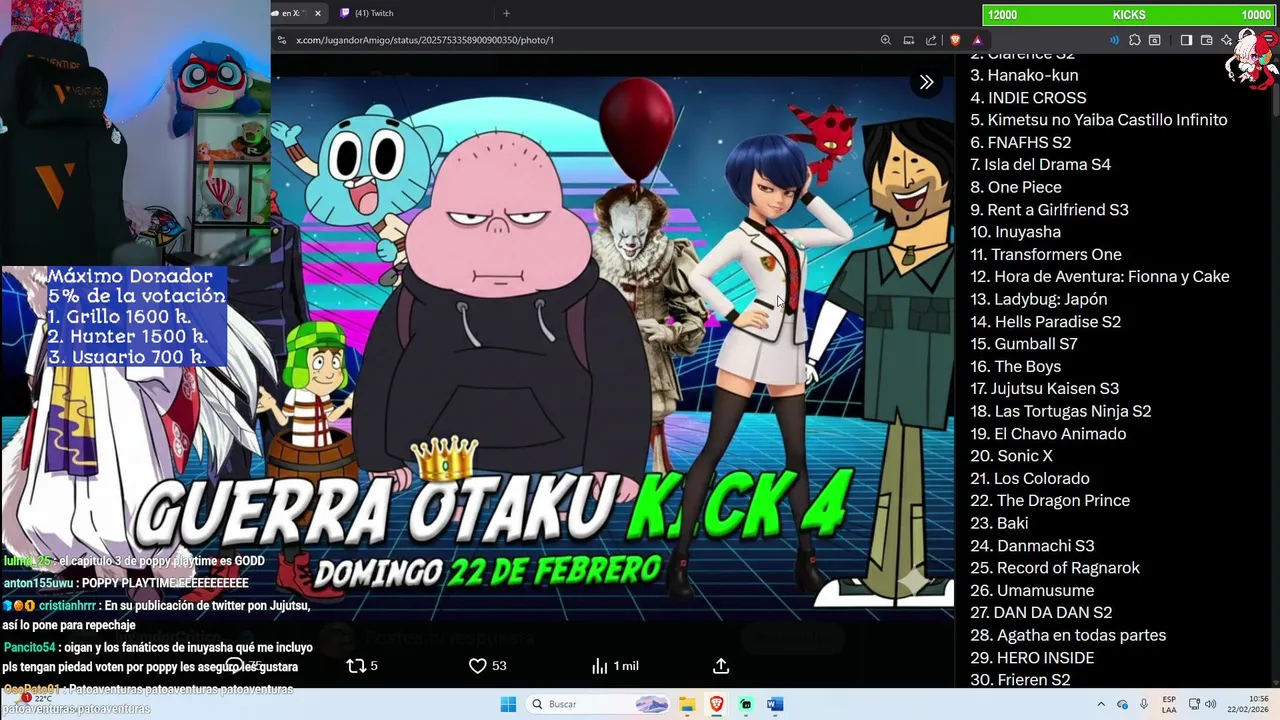Close the 'en X' browser tab
Screen dimensions: 1280x720
(318, 13)
